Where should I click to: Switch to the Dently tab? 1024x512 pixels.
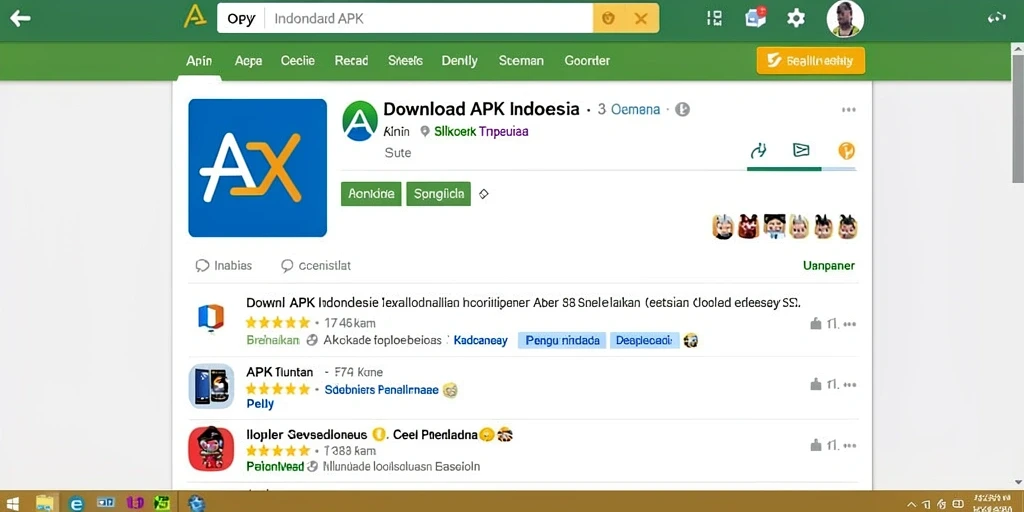[x=459, y=61]
